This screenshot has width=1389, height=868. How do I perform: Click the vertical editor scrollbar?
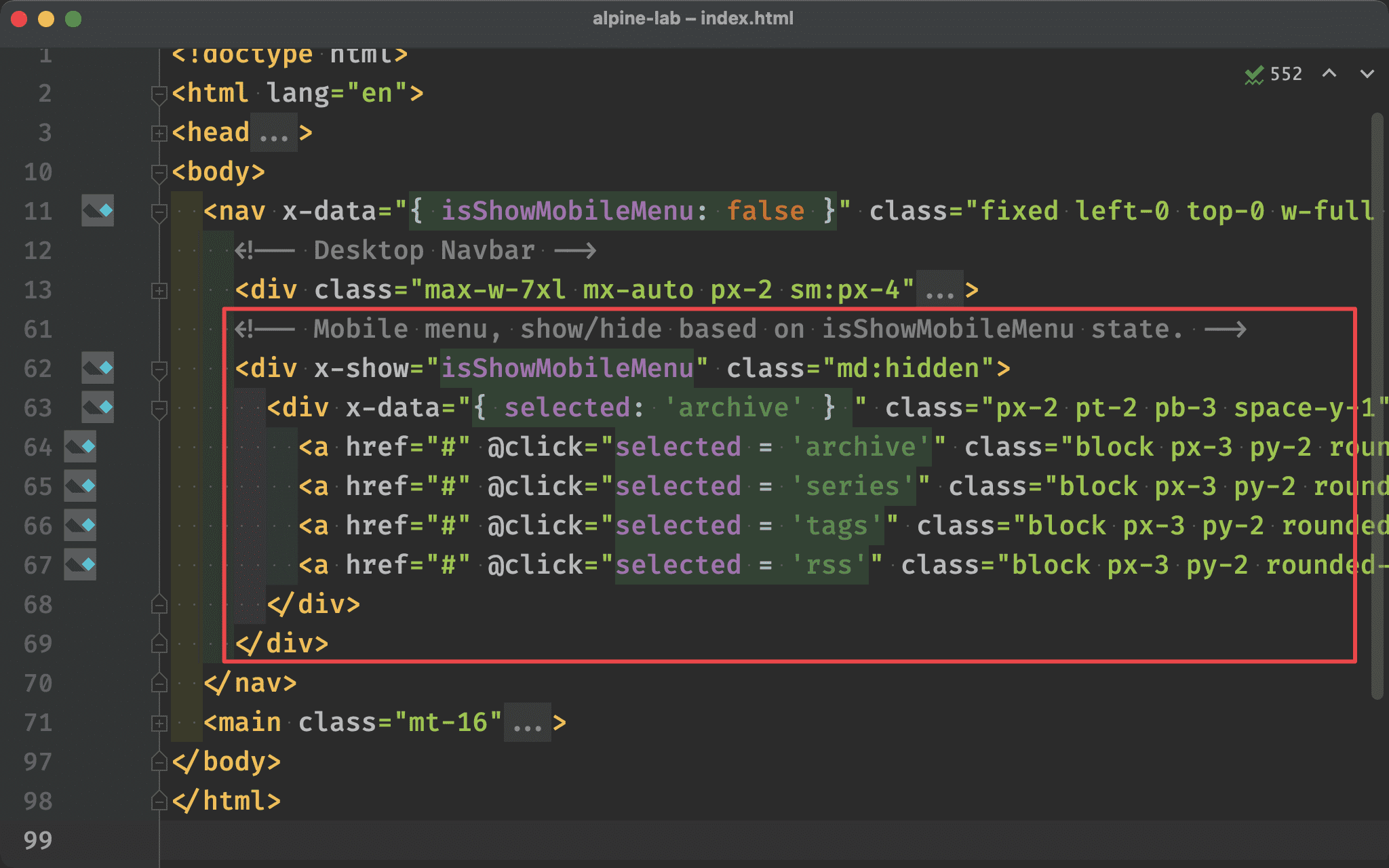(x=1377, y=406)
